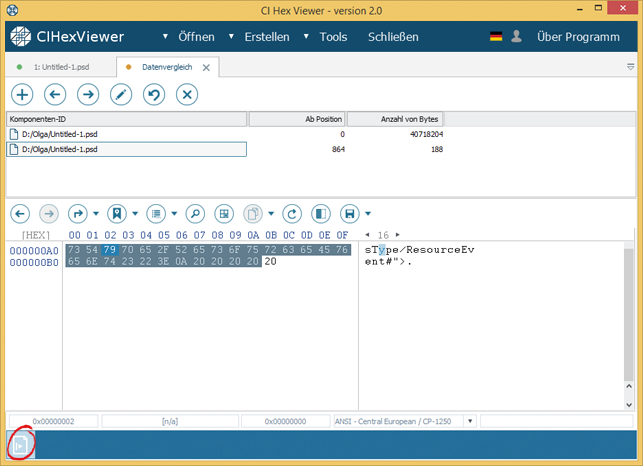Click the go-to position jump icon
The width and height of the screenshot is (643, 466).
pos(78,214)
